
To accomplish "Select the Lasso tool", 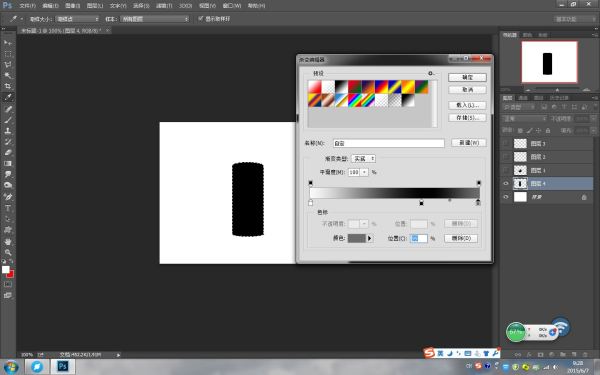I will pyautogui.click(x=8, y=64).
